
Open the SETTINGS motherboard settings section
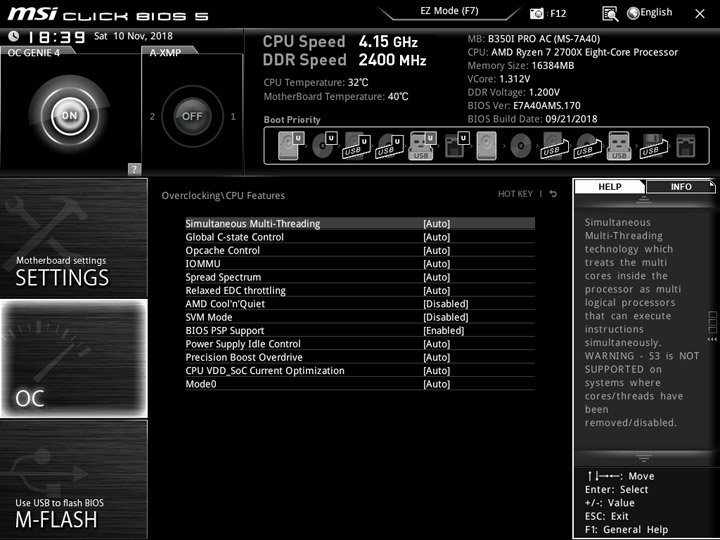point(74,238)
